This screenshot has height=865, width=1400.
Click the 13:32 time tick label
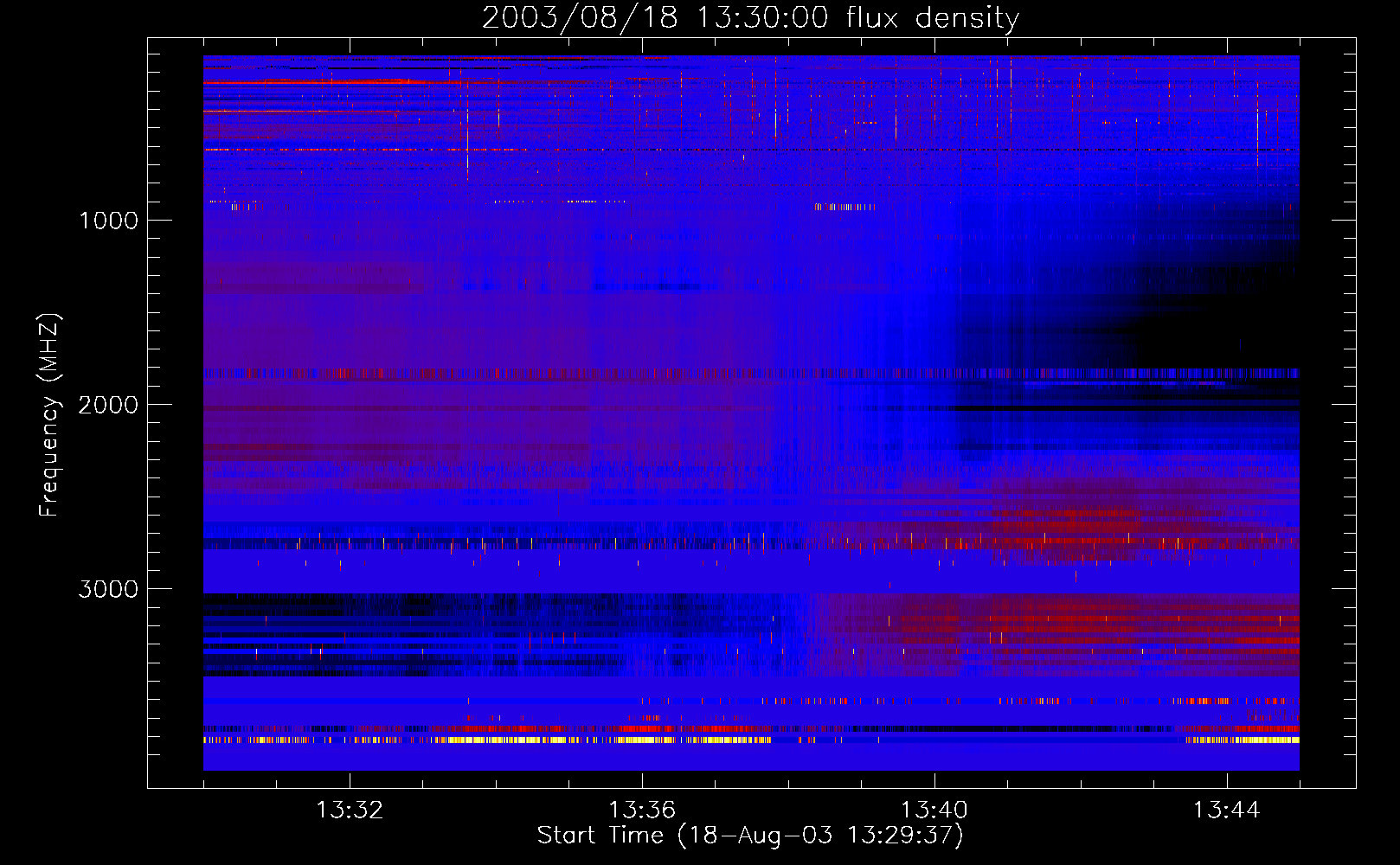point(350,811)
